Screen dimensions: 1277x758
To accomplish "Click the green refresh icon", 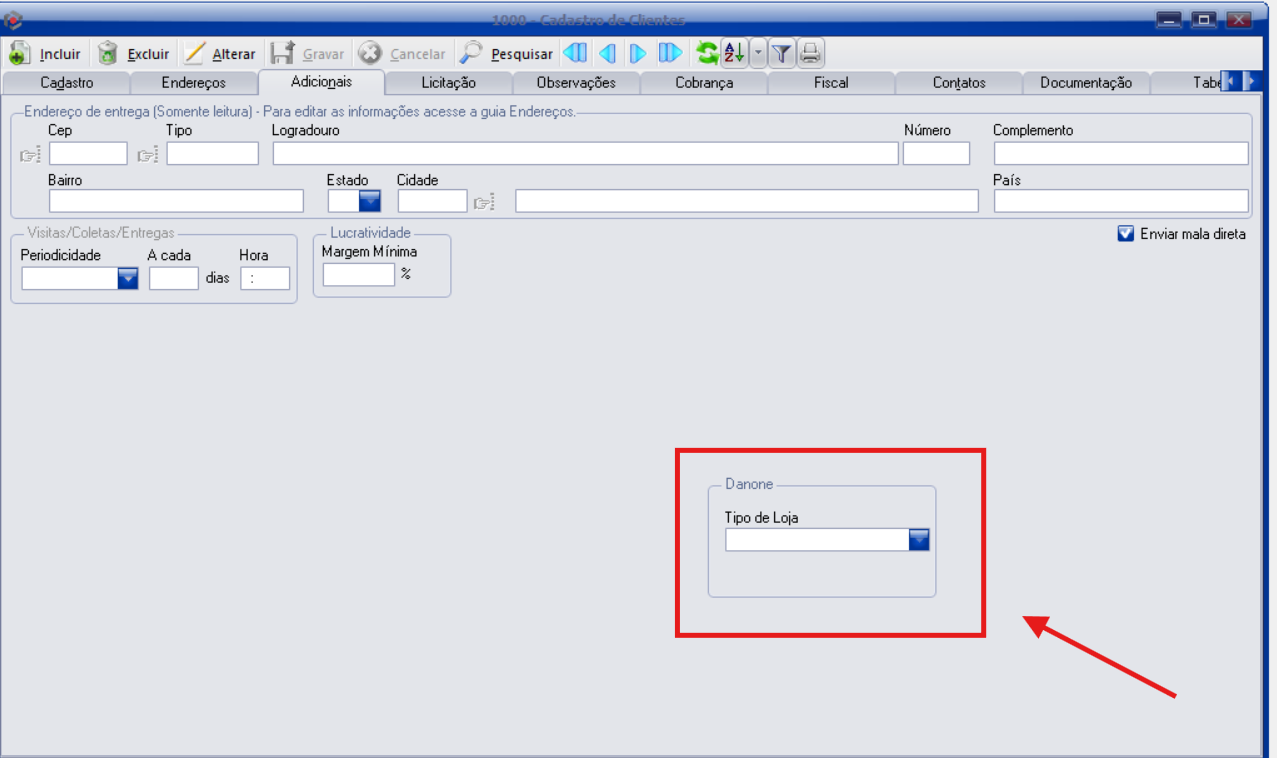I will (706, 53).
